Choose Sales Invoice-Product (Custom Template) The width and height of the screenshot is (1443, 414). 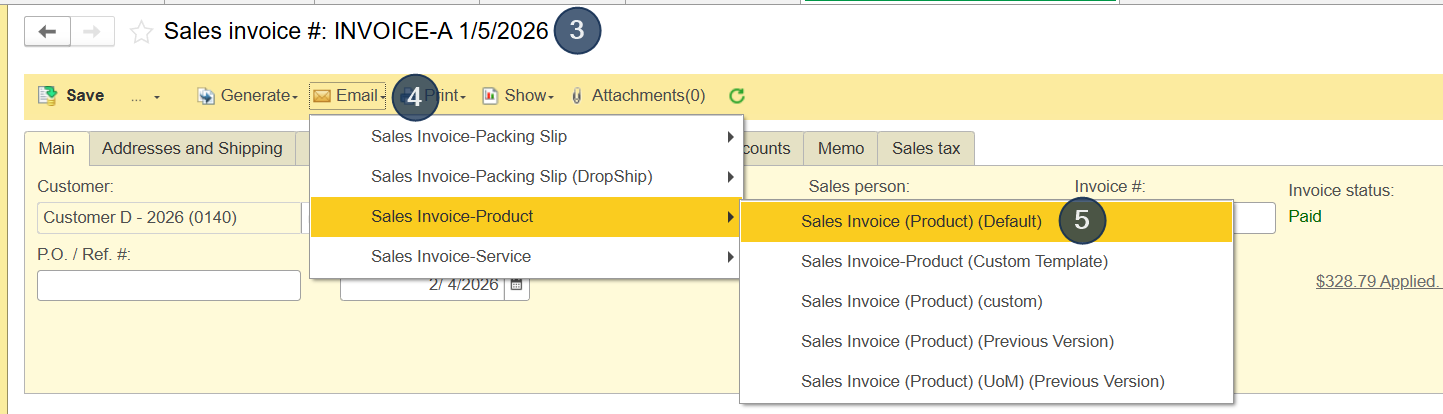coord(954,261)
